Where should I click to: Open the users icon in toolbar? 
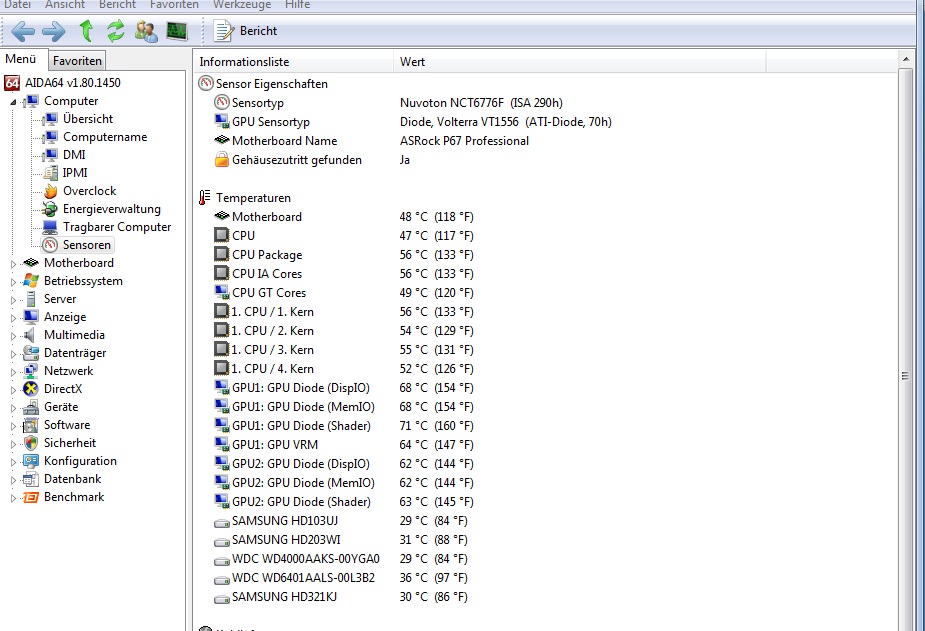point(146,31)
